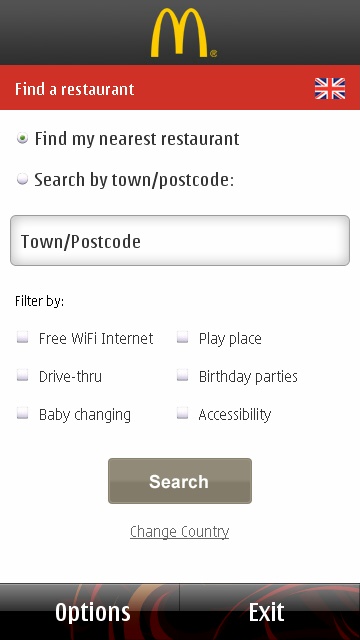This screenshot has height=640, width=360.
Task: Tap the UK flag icon
Action: 330,89
